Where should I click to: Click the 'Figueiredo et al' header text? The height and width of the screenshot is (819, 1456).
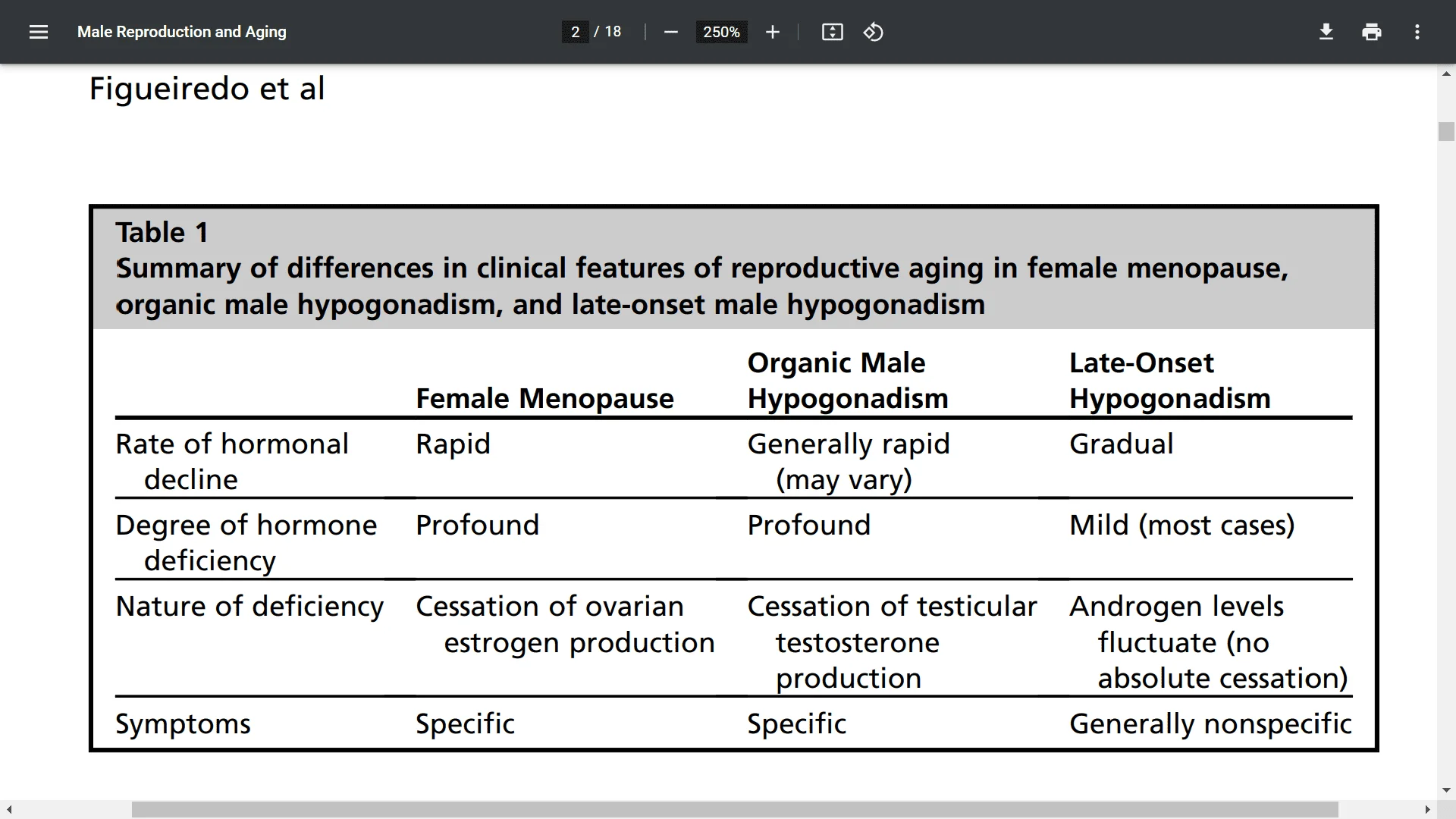[x=207, y=89]
